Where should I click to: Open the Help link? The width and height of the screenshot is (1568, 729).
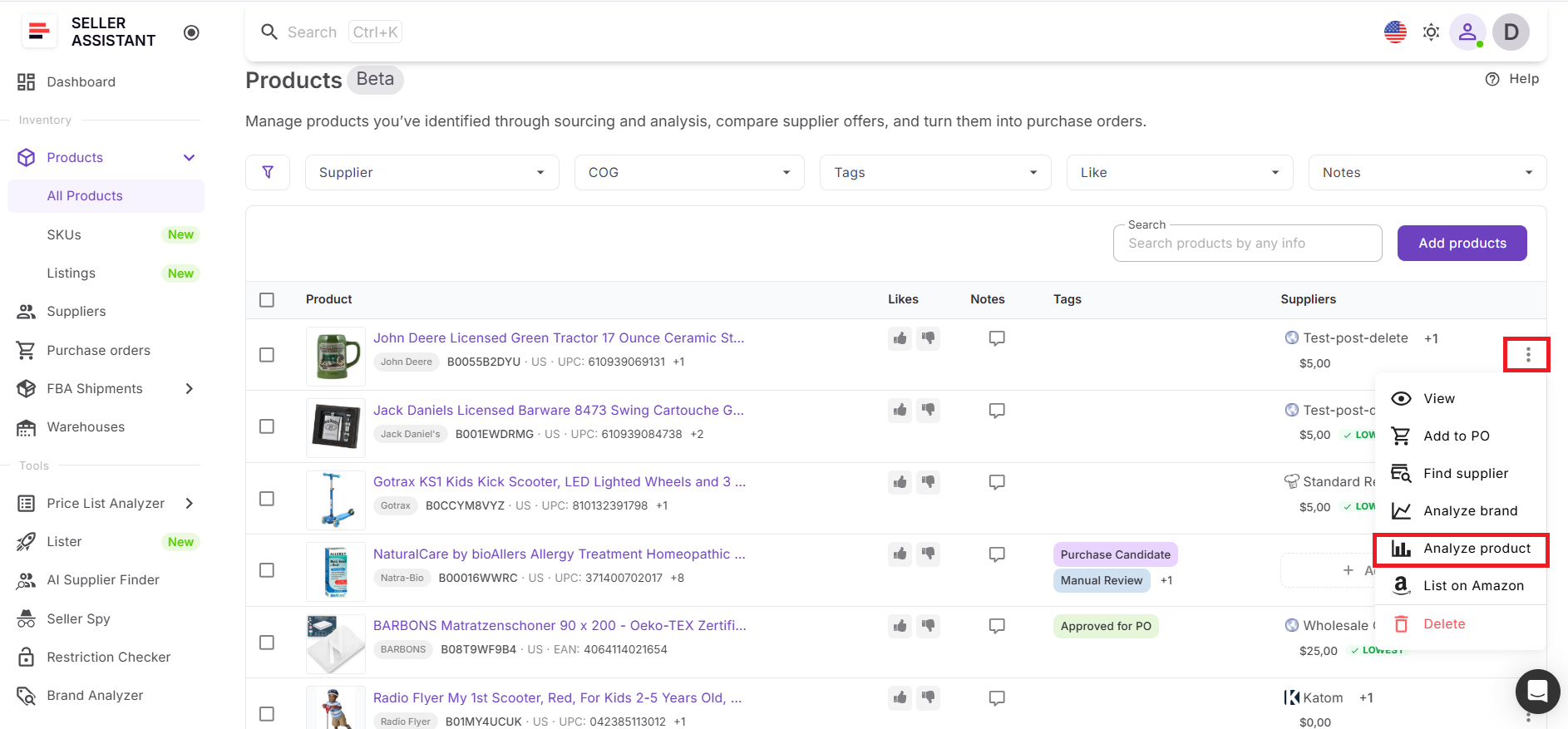1512,79
